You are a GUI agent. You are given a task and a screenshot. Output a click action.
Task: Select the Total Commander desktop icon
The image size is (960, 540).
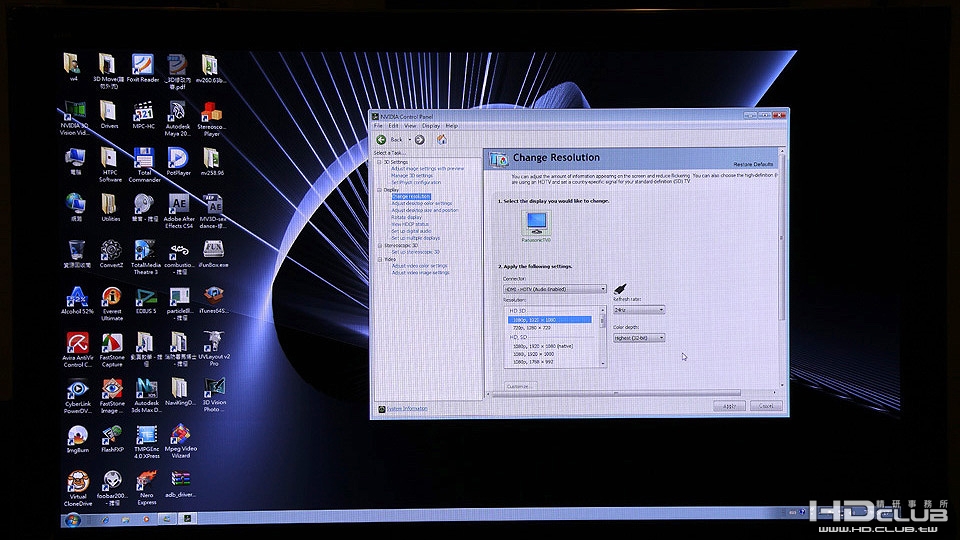click(144, 165)
